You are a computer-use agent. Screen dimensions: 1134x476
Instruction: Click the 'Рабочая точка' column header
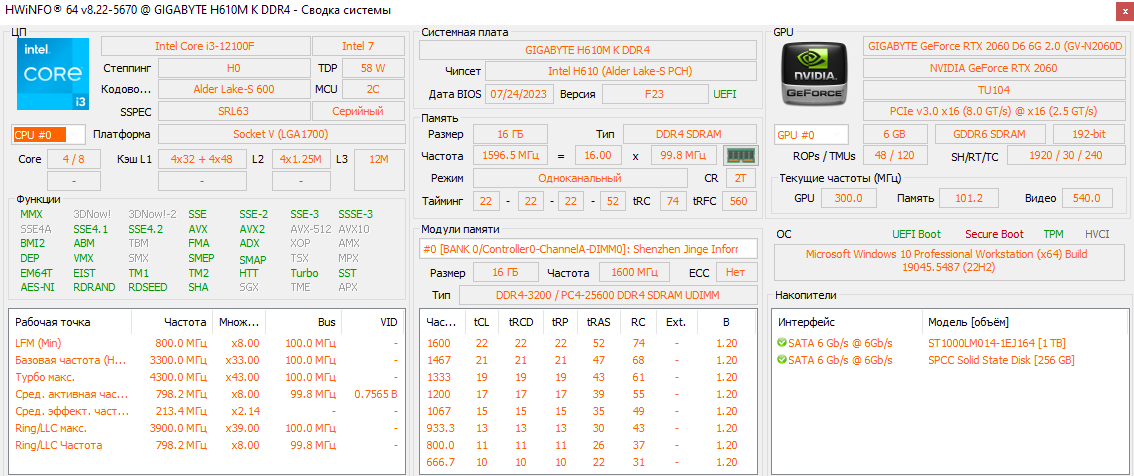[x=54, y=322]
